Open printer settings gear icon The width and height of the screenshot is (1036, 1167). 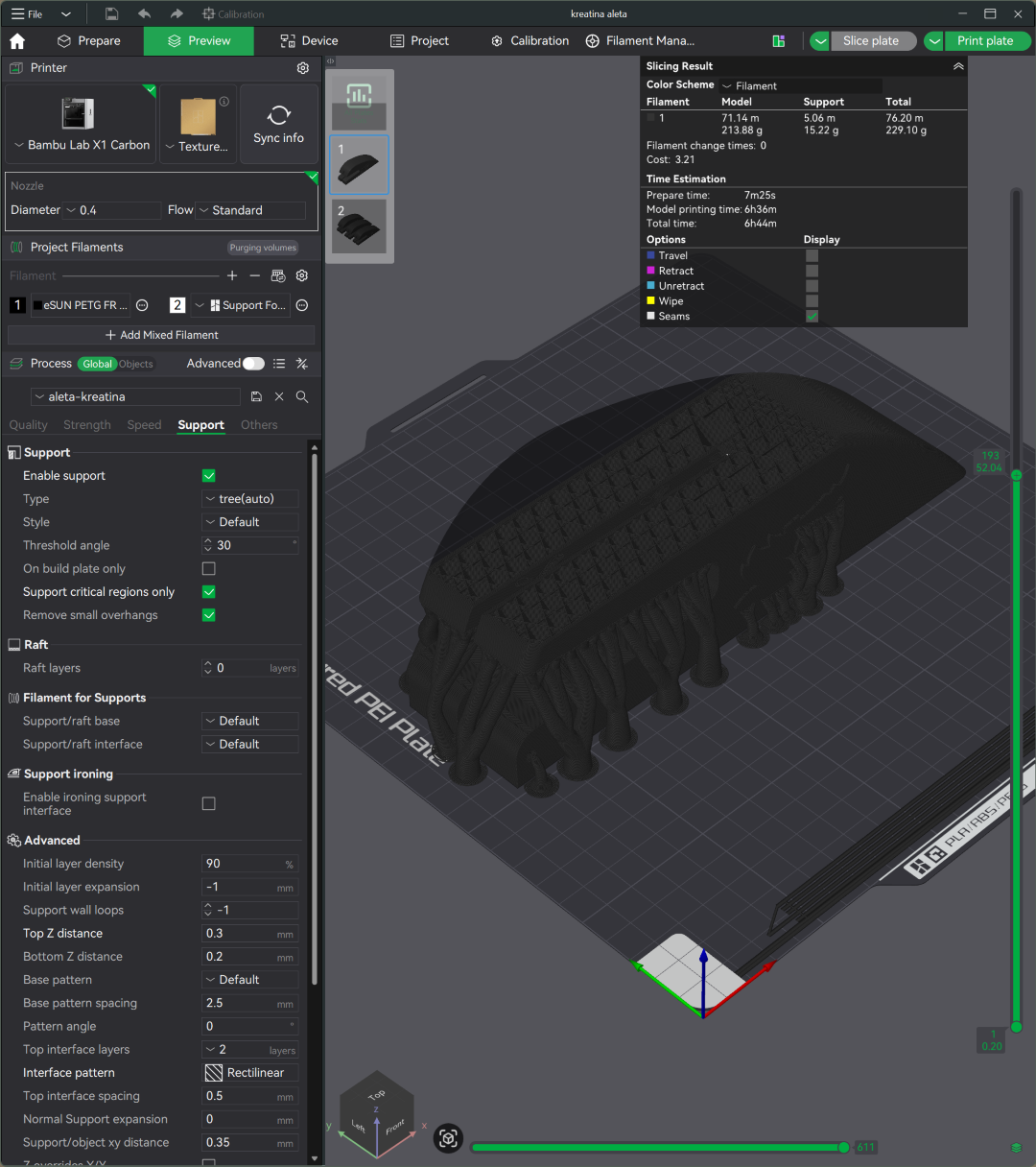coord(303,68)
